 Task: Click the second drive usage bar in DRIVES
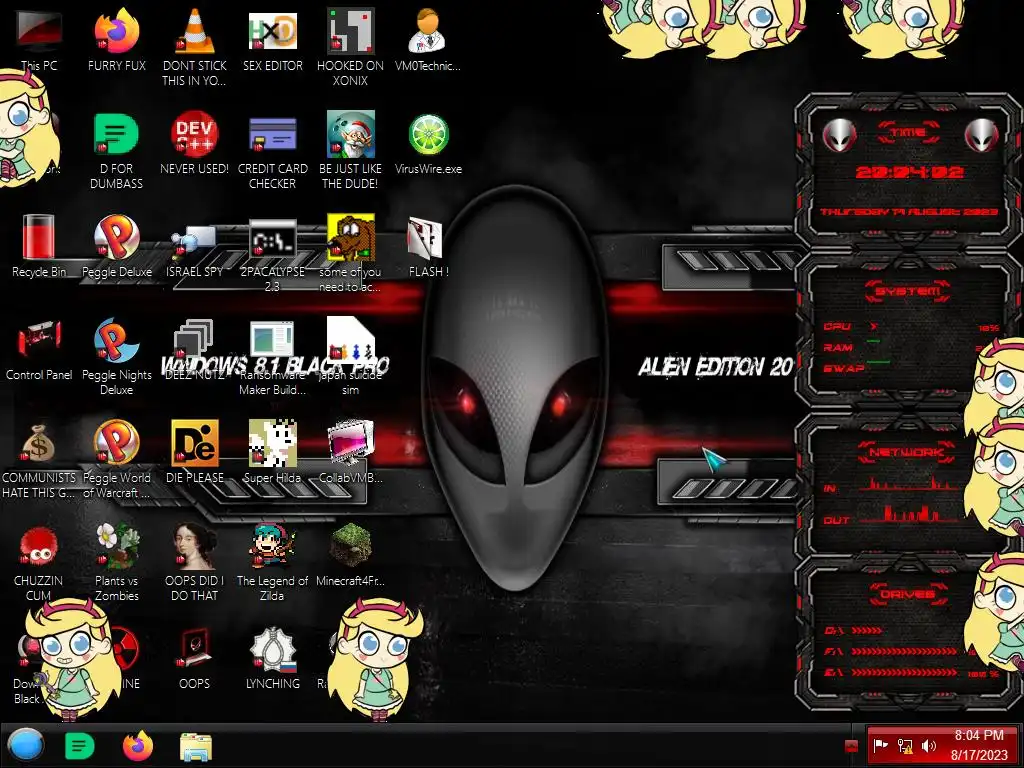904,651
